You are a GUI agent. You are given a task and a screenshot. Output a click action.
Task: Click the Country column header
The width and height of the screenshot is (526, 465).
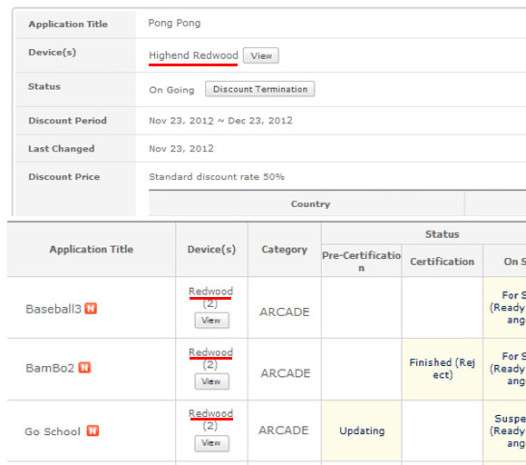310,204
